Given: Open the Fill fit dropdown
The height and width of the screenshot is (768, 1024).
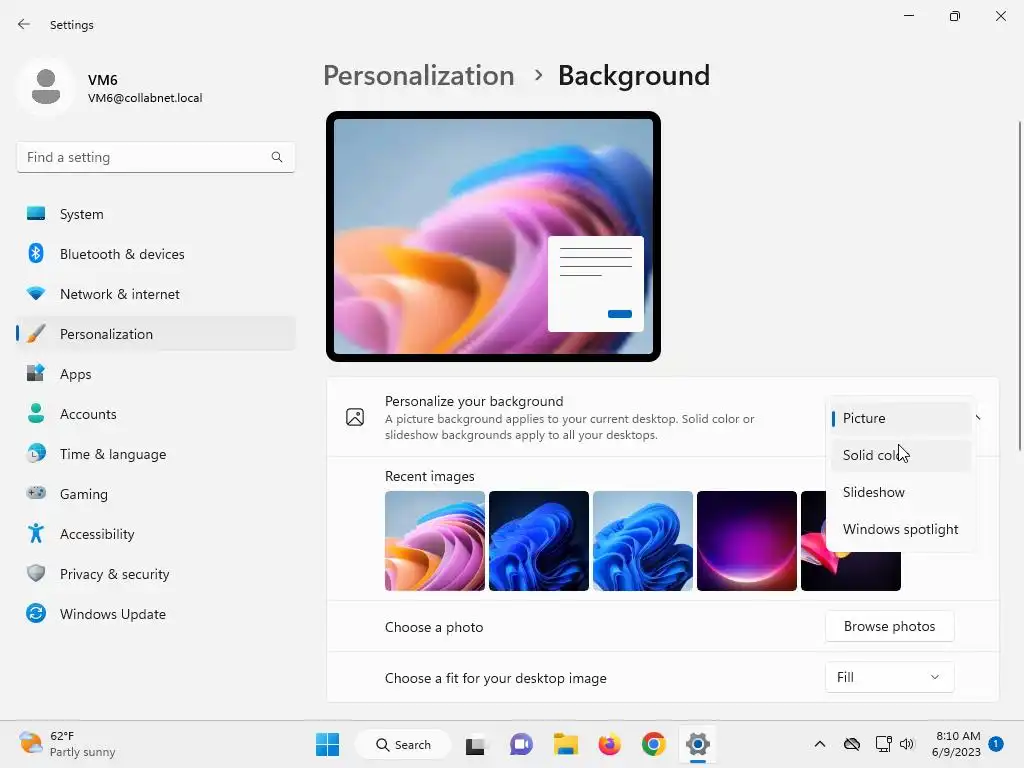Looking at the screenshot, I should 889,677.
